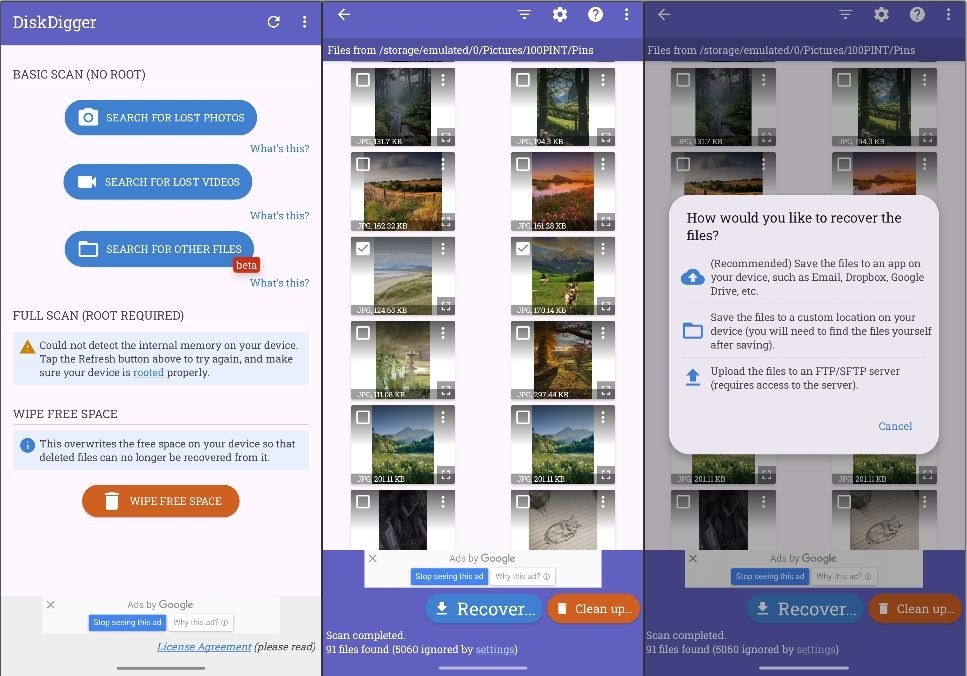The width and height of the screenshot is (967, 676).
Task: Click the Search for Other Files beta button
Action: [160, 249]
